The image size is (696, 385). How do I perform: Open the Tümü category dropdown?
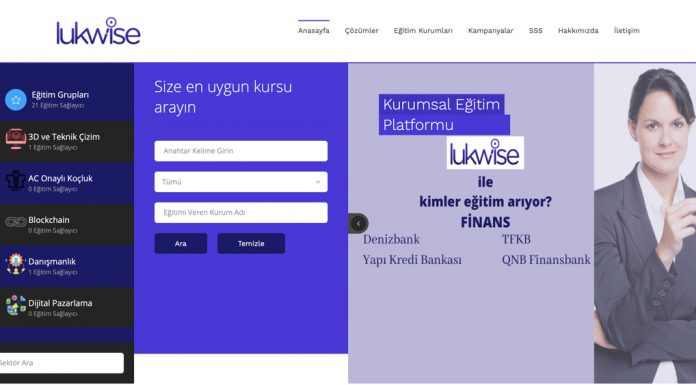pos(241,182)
